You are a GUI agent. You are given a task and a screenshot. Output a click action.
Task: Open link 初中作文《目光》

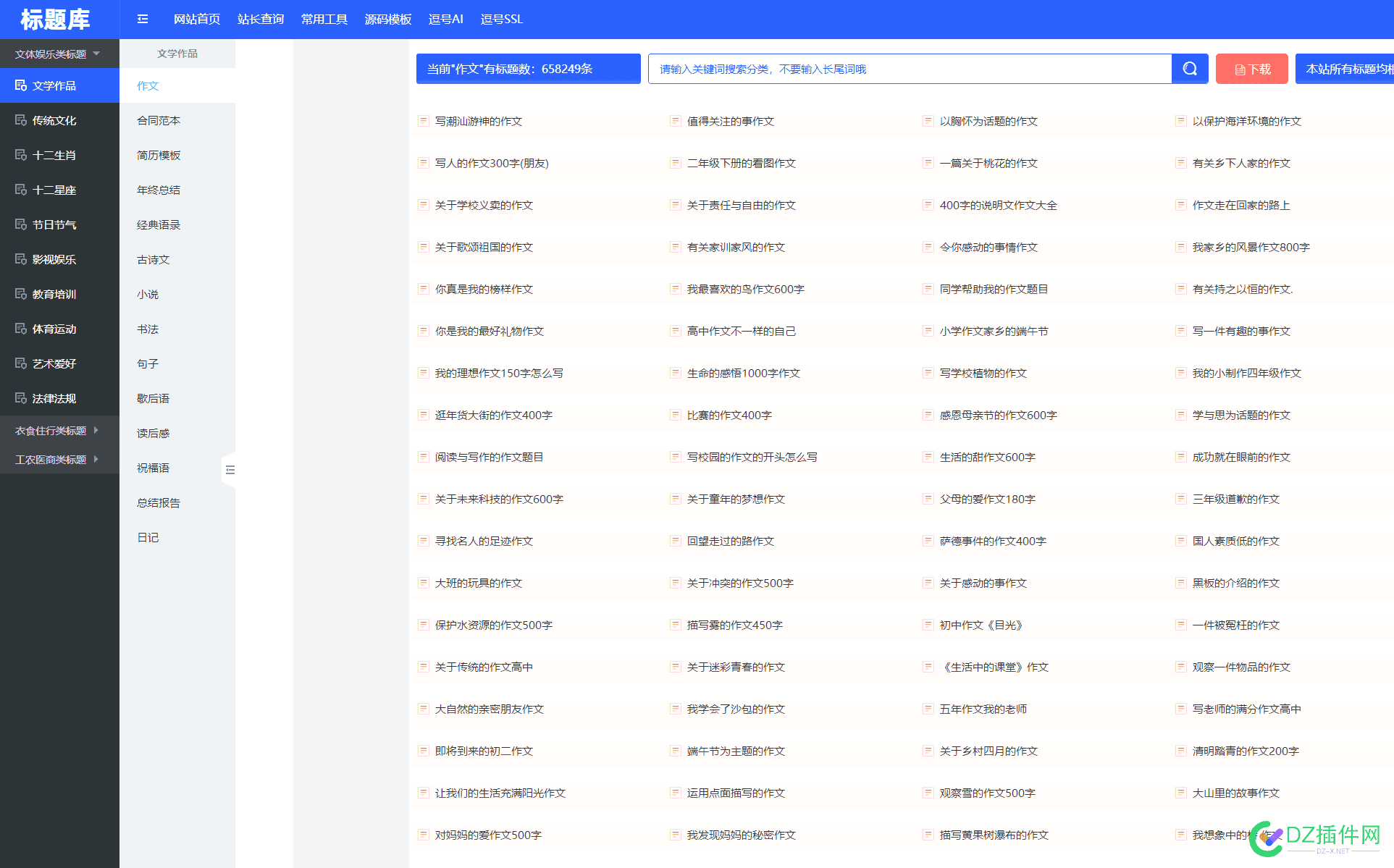click(981, 625)
